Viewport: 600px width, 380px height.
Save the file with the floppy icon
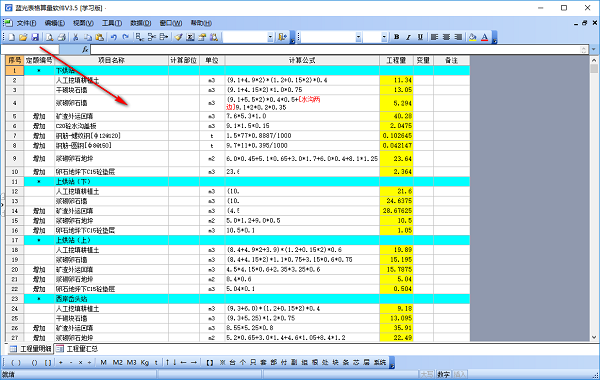35,37
